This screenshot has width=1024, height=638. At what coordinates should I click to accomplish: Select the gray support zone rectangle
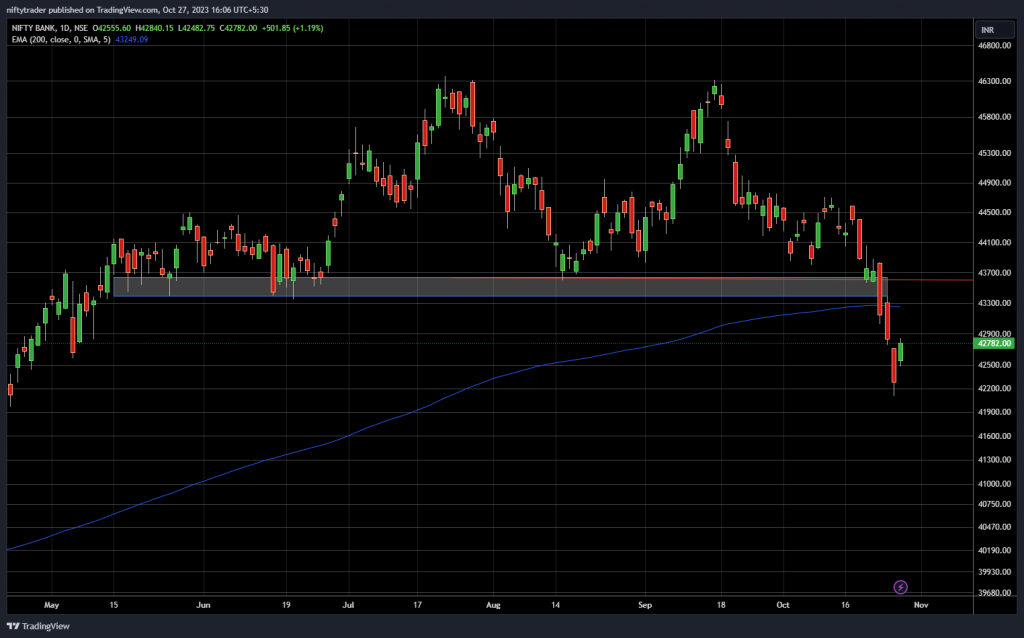coord(500,287)
